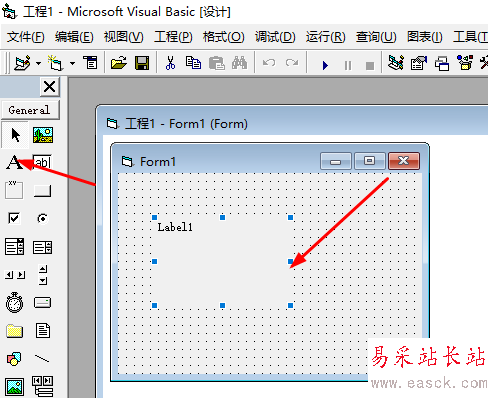Image resolution: width=488 pixels, height=398 pixels.
Task: Select the FileListBox control tool
Action: coord(43,330)
